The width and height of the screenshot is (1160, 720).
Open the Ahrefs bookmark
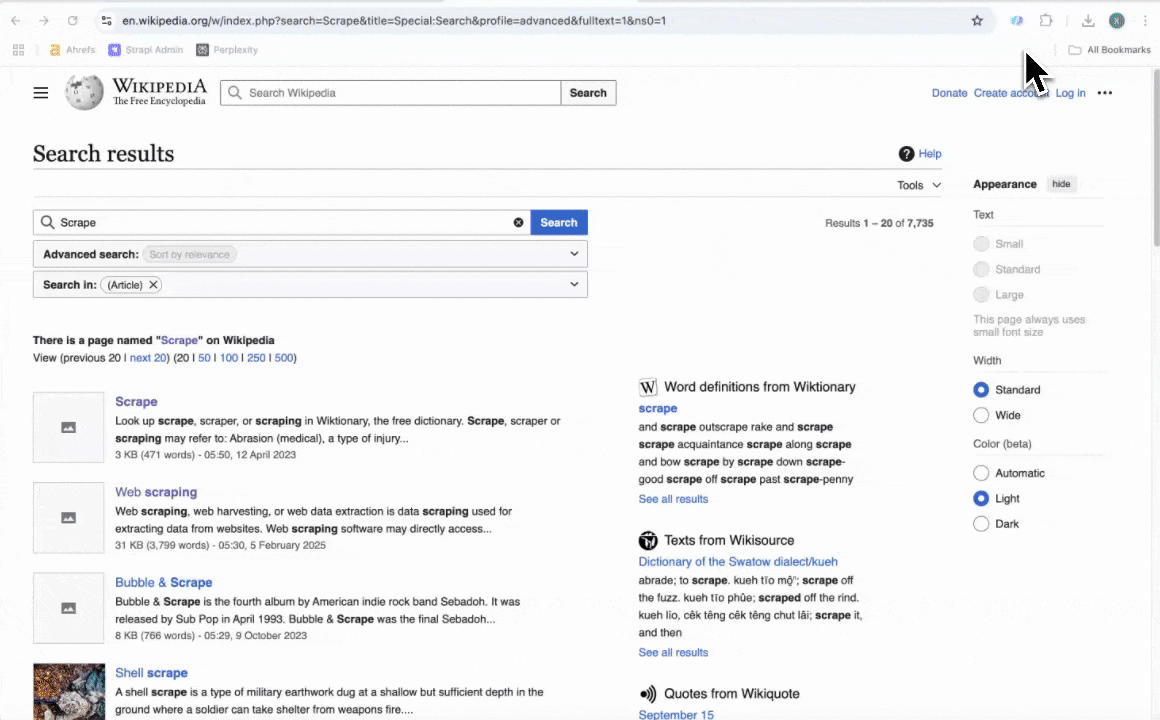click(72, 50)
